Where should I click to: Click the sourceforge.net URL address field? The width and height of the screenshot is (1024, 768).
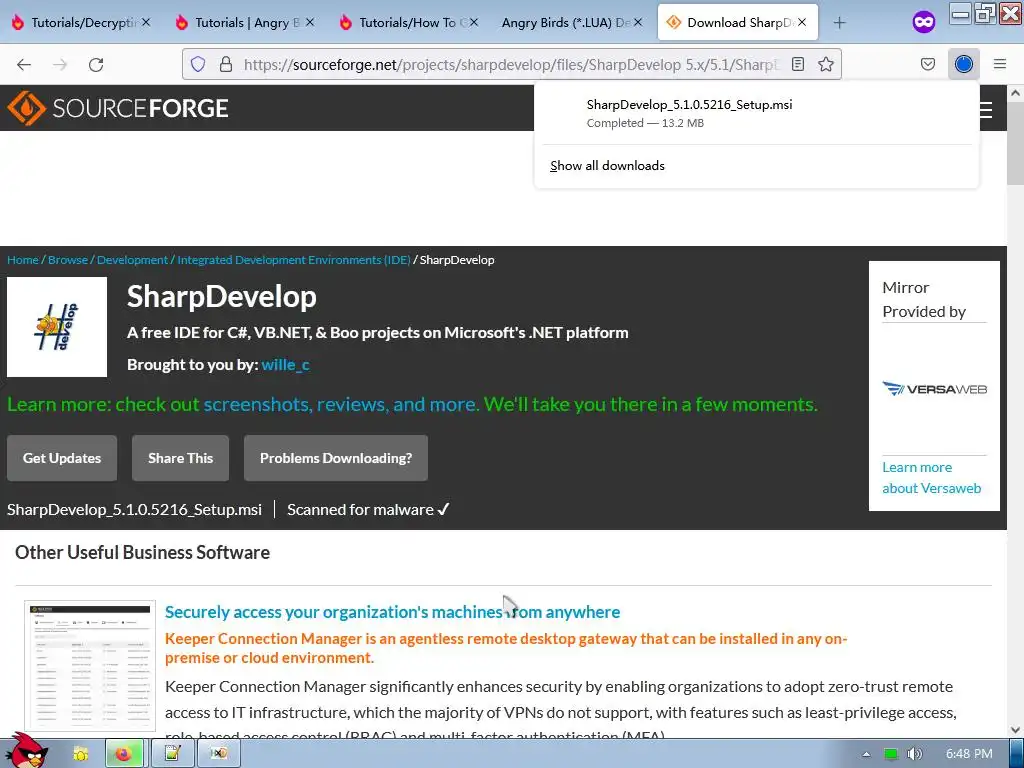point(511,64)
